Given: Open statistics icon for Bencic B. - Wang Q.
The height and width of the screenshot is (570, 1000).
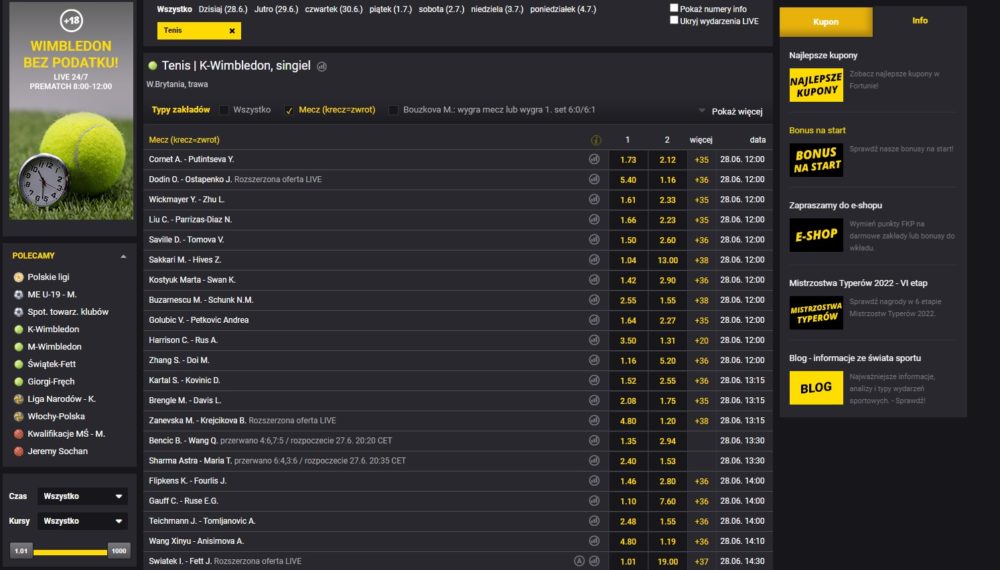Looking at the screenshot, I should [594, 441].
